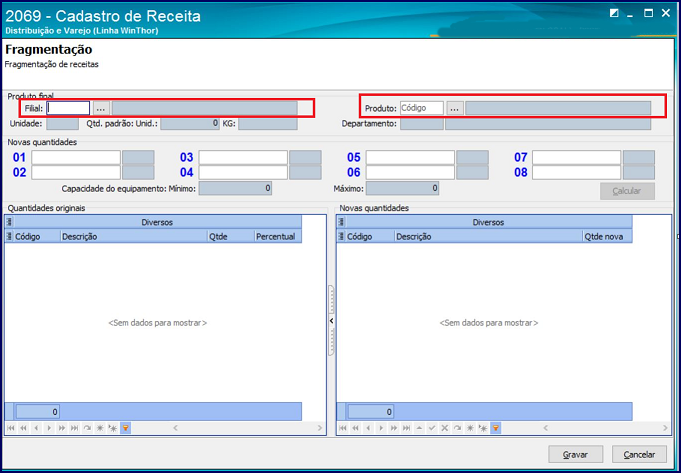Click quantity field 08

pos(577,172)
